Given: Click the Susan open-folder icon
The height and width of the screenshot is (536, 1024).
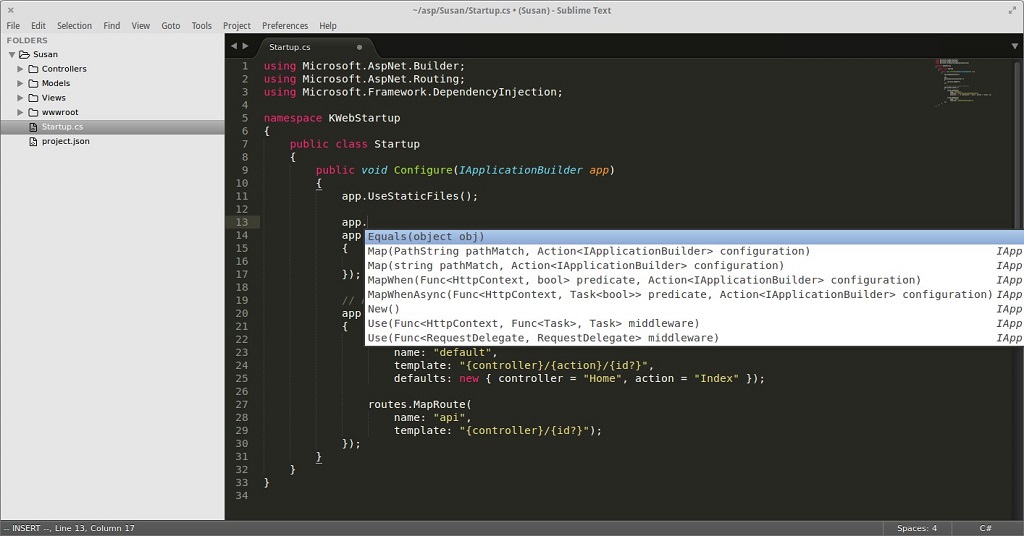Looking at the screenshot, I should coord(24,54).
